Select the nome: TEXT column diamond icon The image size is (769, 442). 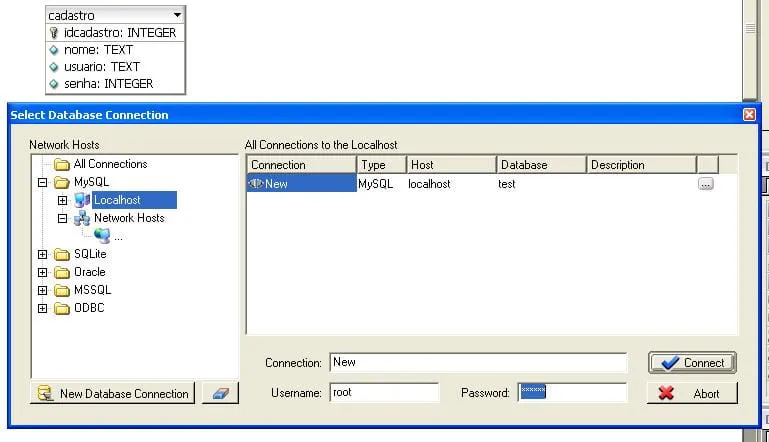54,50
